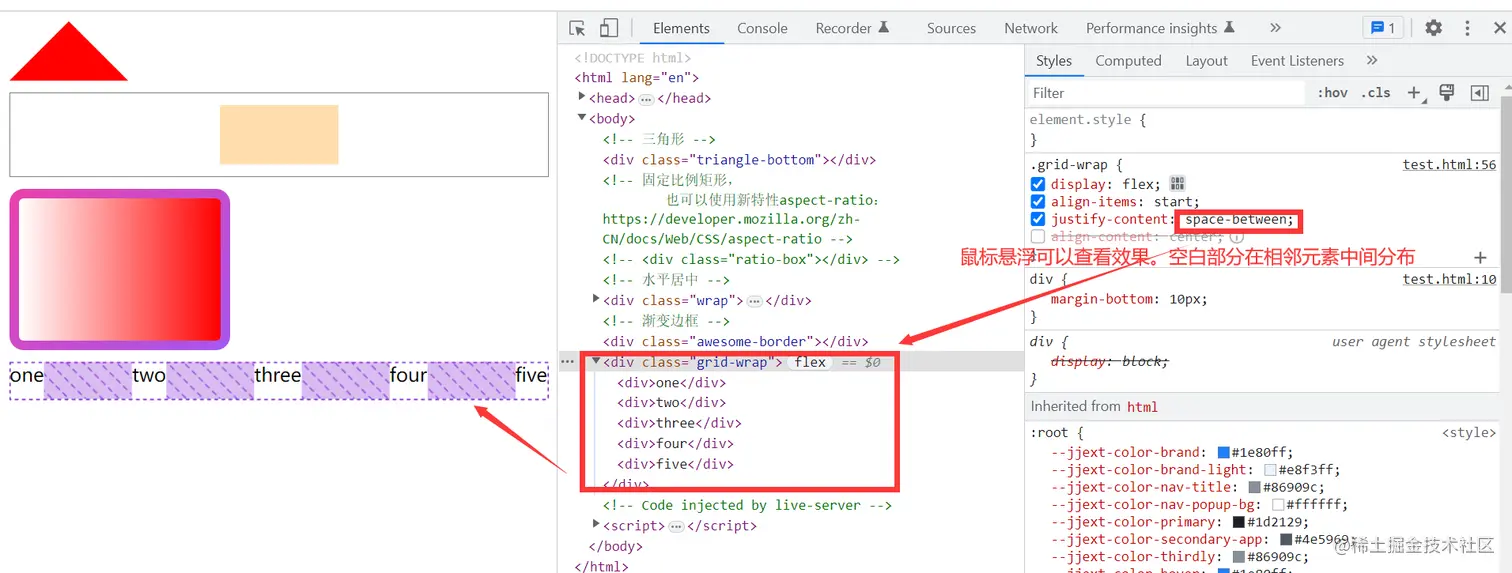The width and height of the screenshot is (1512, 573).
Task: Click the word four in the page flex row
Action: (x=408, y=376)
